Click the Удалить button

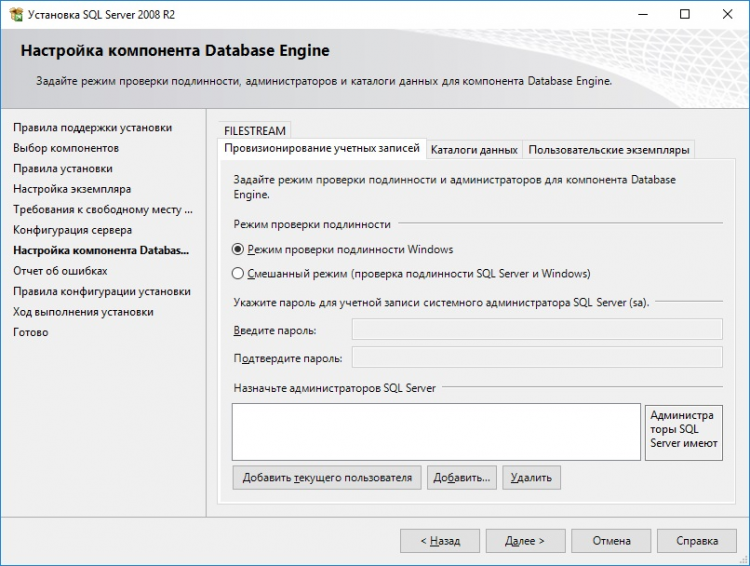point(531,478)
